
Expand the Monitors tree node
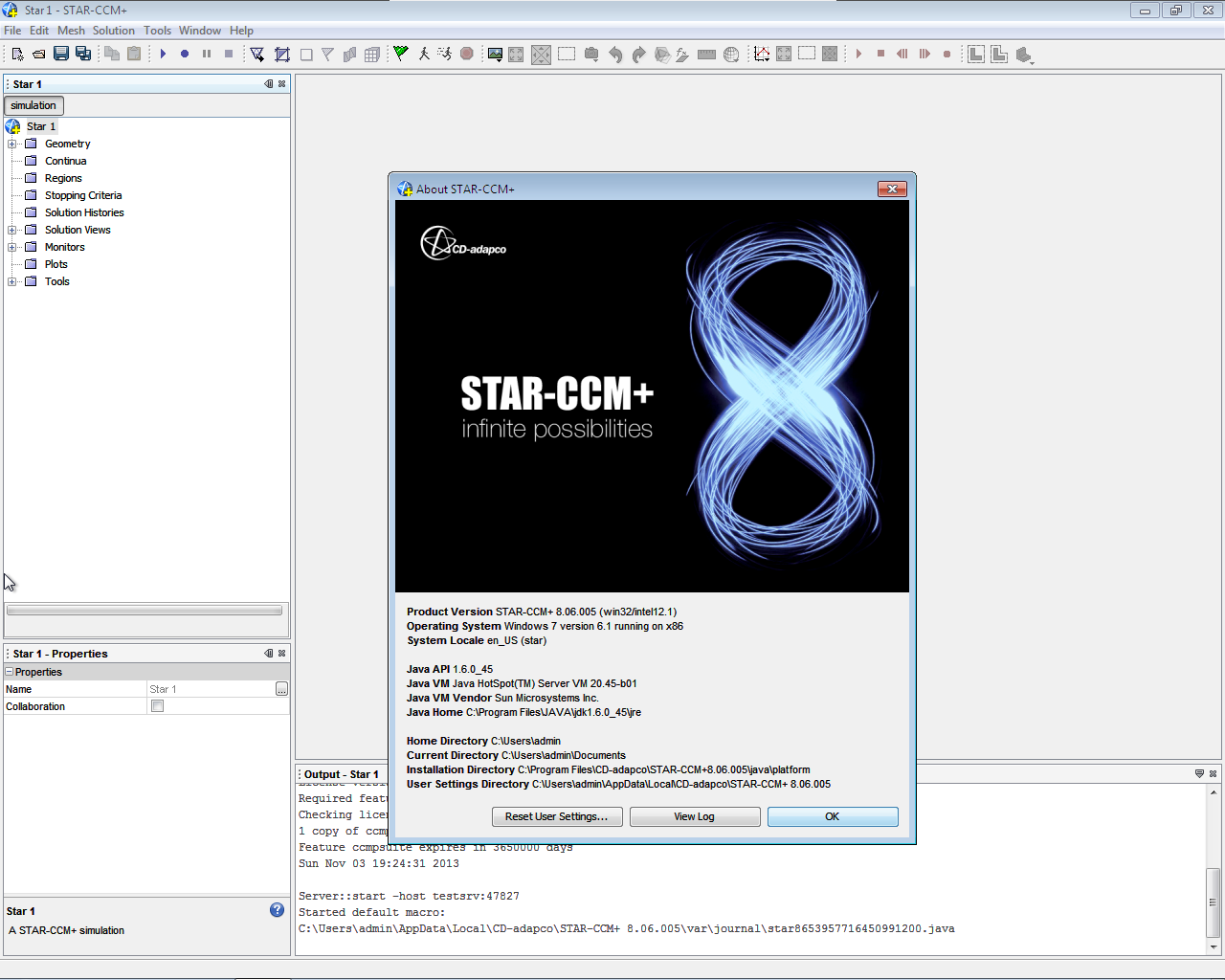(12, 247)
